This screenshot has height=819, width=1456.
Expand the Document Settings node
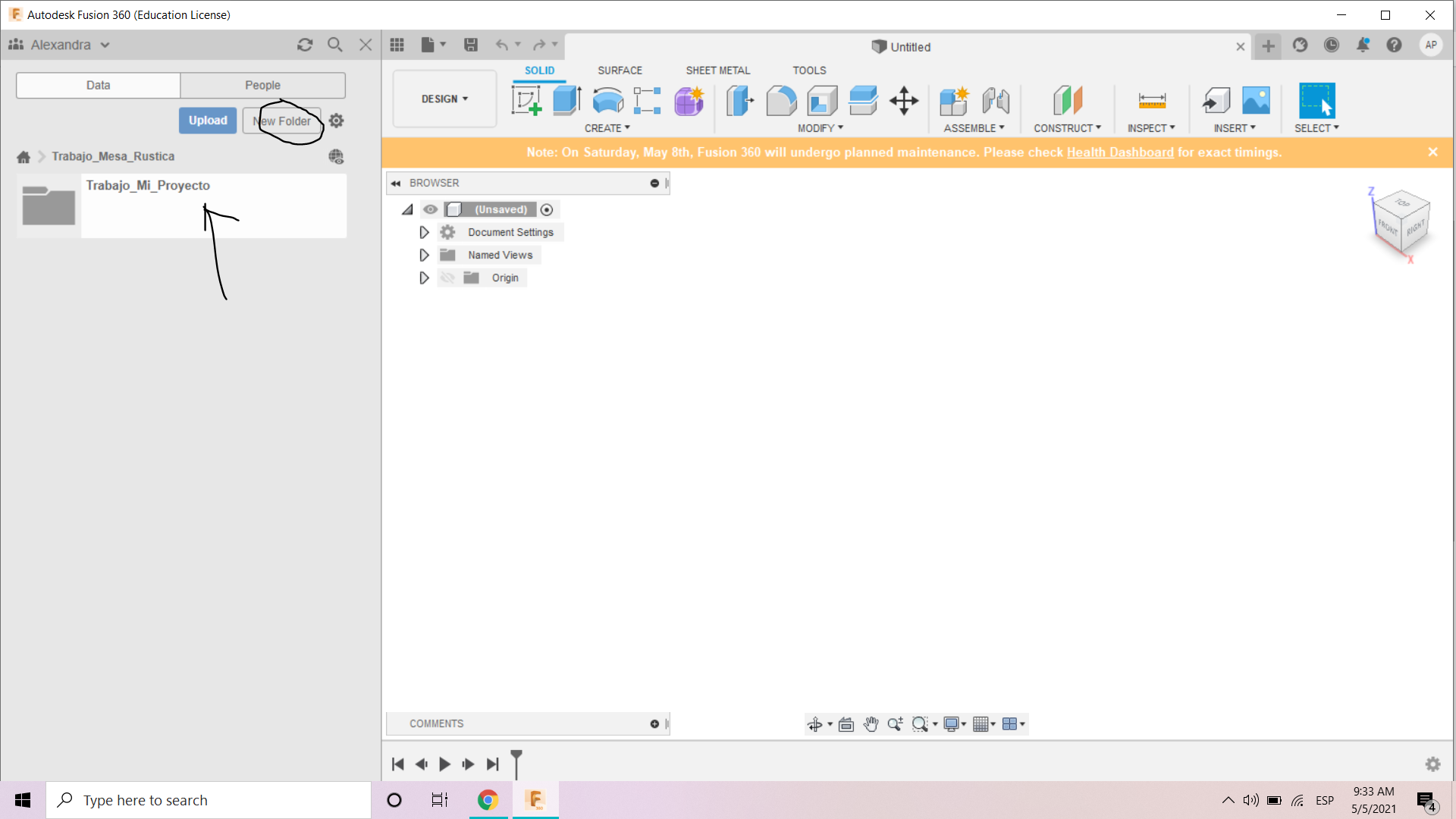(x=424, y=232)
